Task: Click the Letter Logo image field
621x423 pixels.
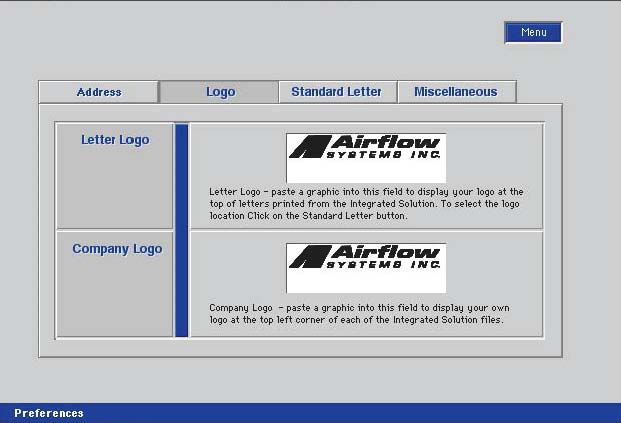Action: point(366,158)
